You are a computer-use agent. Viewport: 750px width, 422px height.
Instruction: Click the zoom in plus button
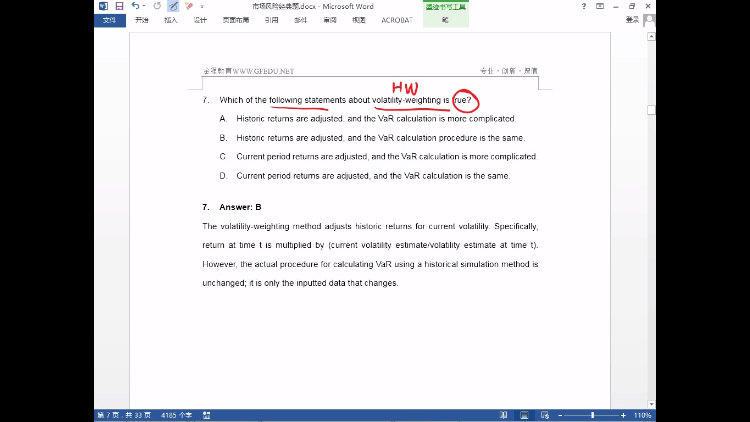coord(623,415)
